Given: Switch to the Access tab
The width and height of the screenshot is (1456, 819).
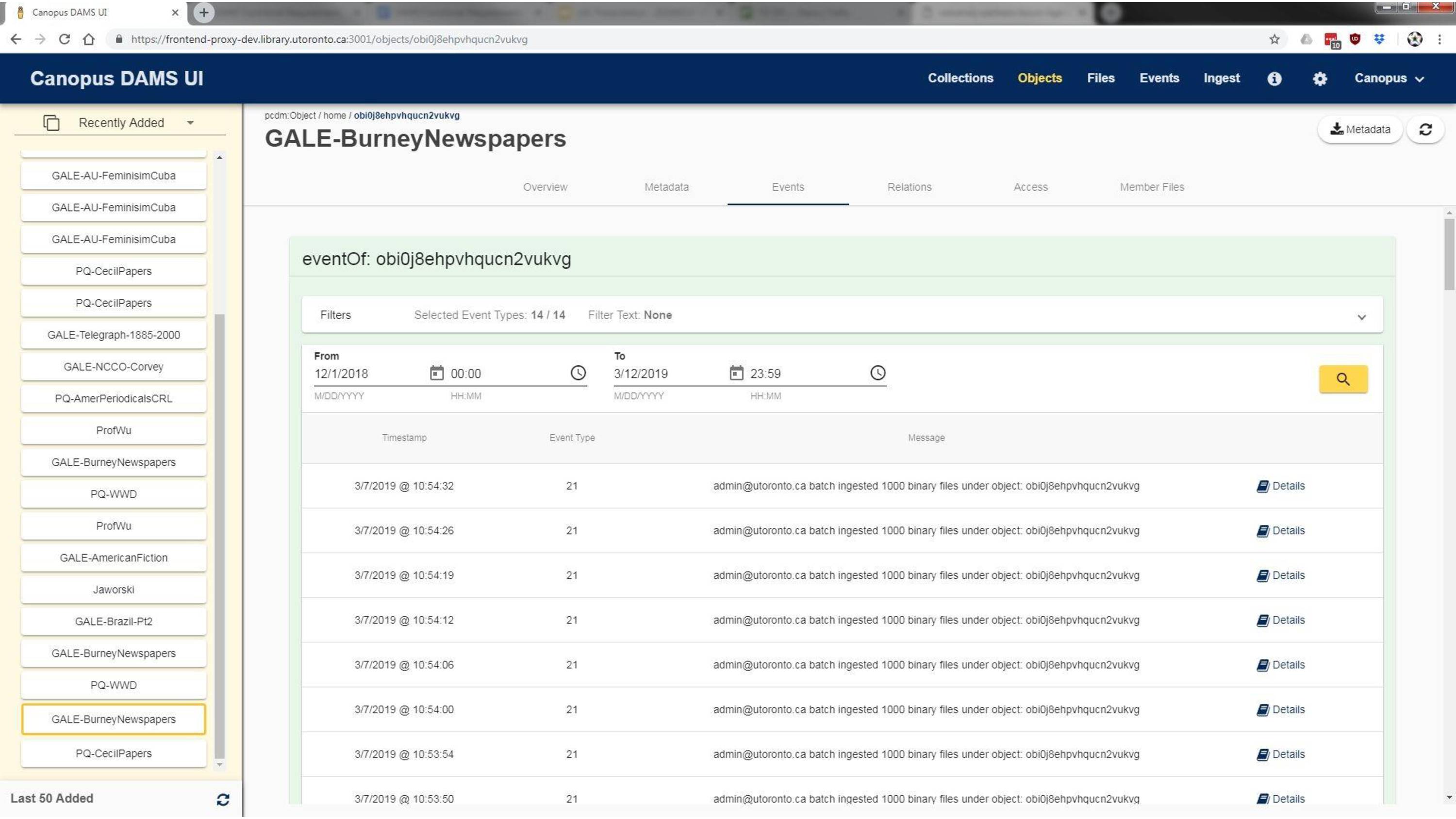Looking at the screenshot, I should click(1030, 187).
